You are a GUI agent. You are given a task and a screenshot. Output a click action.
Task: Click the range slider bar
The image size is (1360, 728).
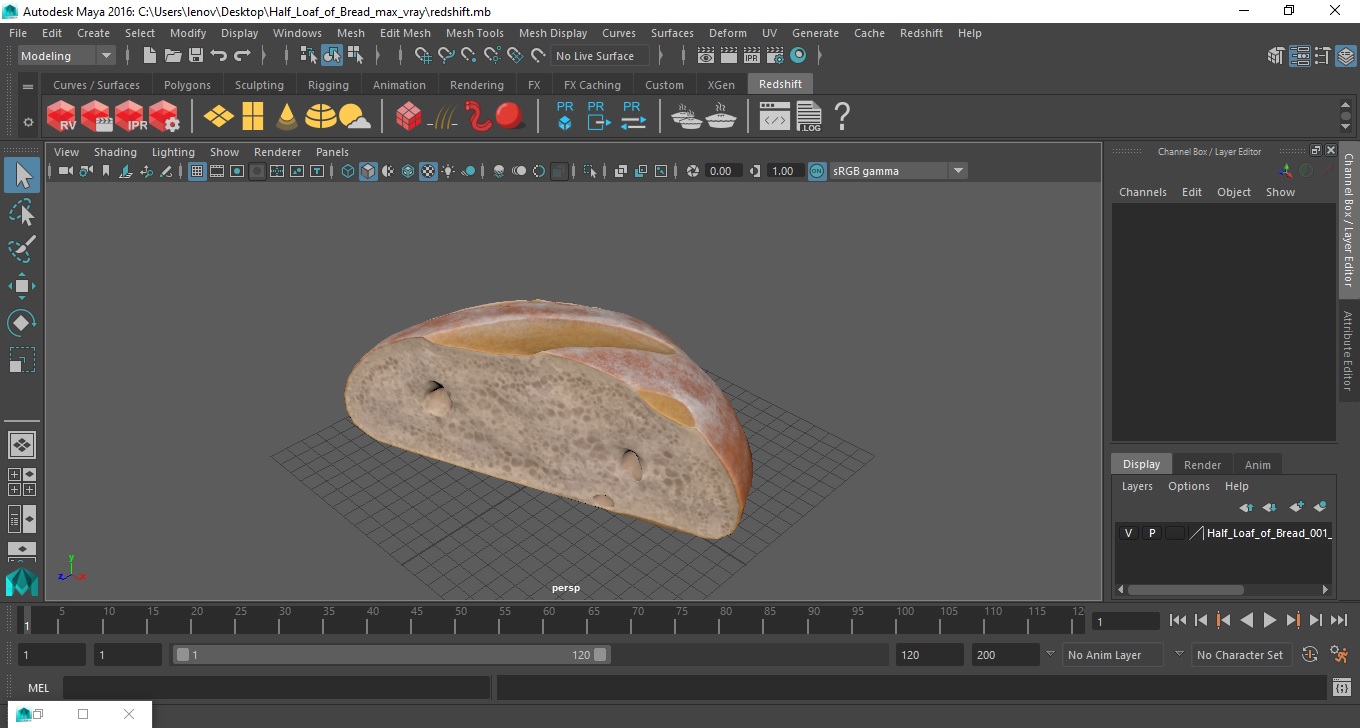pos(391,655)
